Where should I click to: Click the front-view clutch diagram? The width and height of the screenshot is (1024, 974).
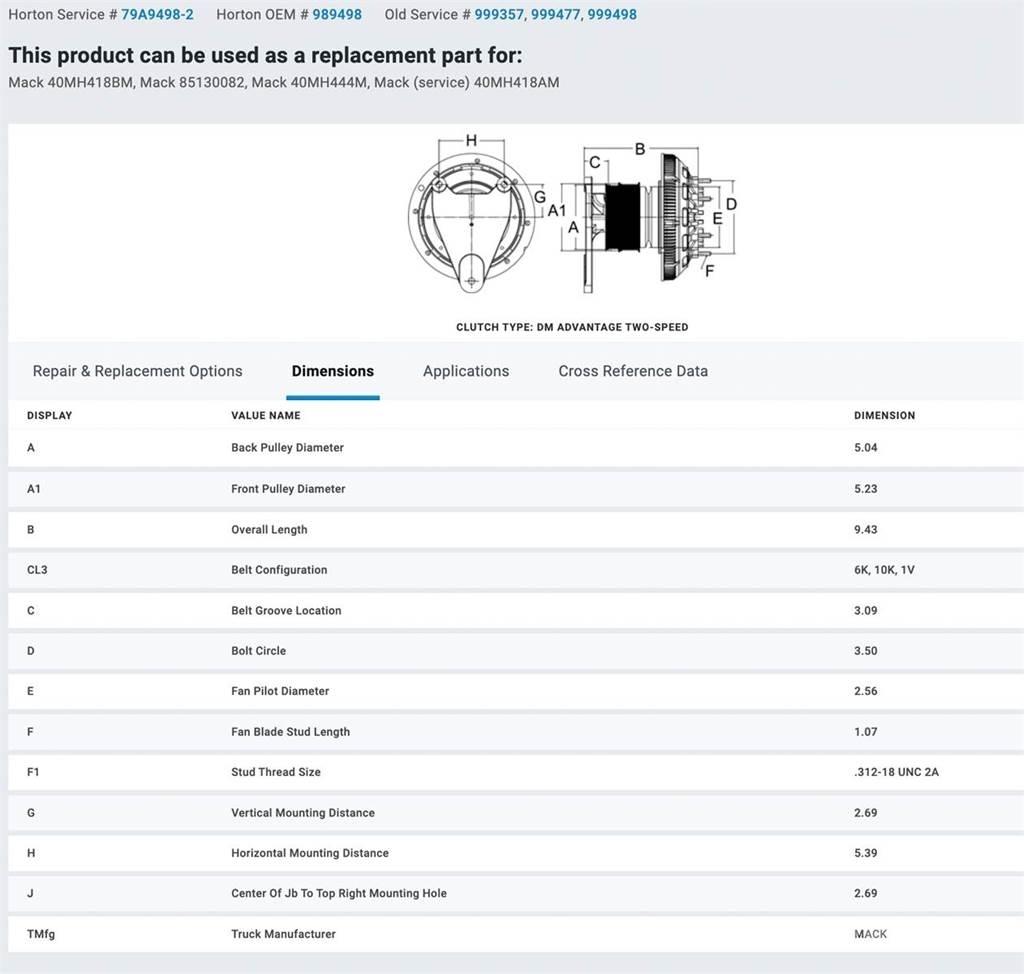(x=471, y=216)
